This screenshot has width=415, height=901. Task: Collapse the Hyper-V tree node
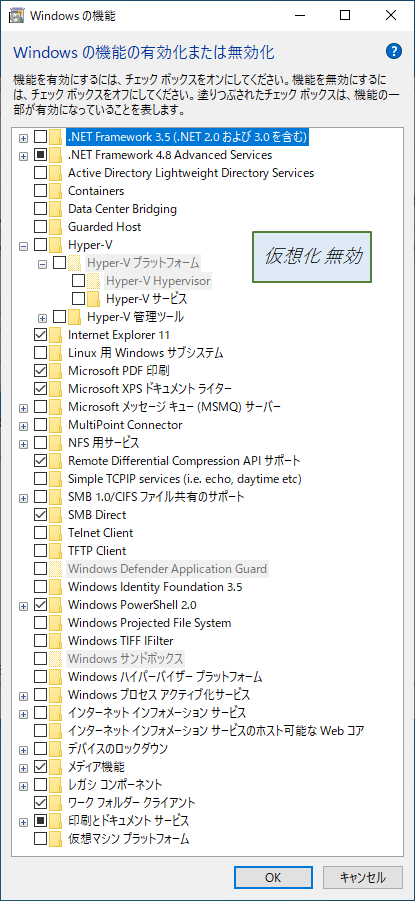[x=23, y=246]
